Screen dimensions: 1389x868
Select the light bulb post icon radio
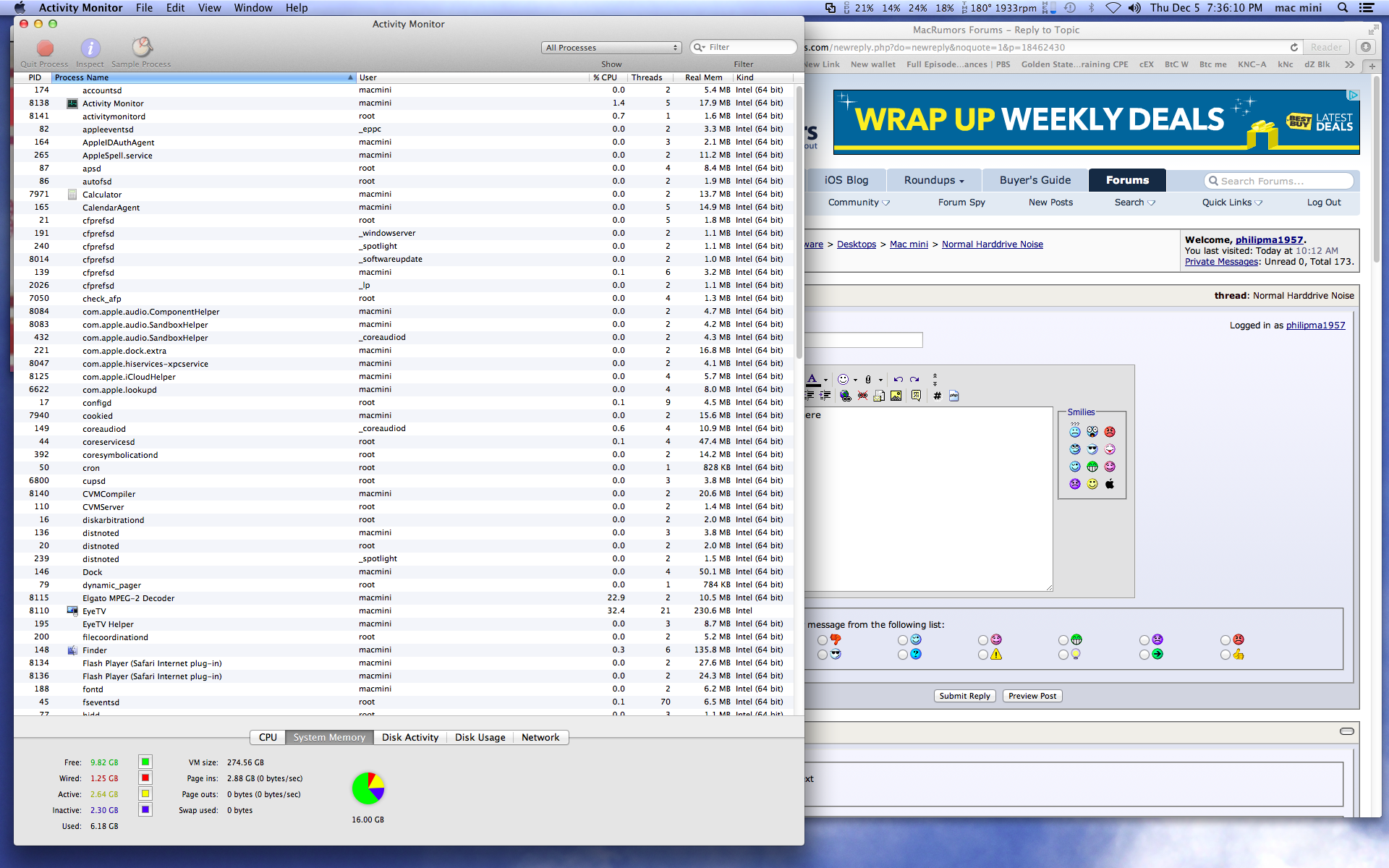(1063, 655)
